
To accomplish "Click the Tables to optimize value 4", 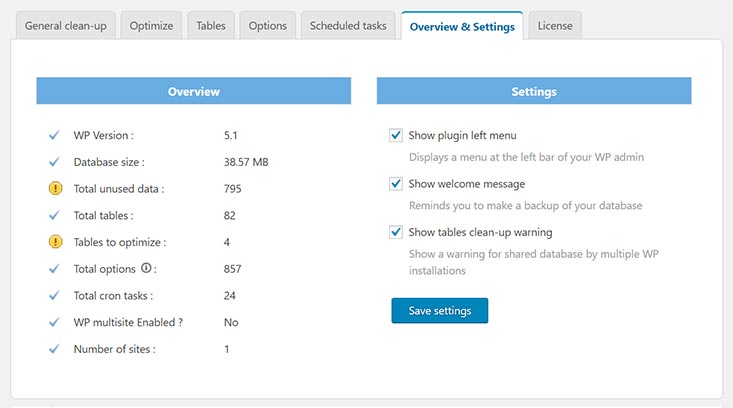I will pos(227,242).
